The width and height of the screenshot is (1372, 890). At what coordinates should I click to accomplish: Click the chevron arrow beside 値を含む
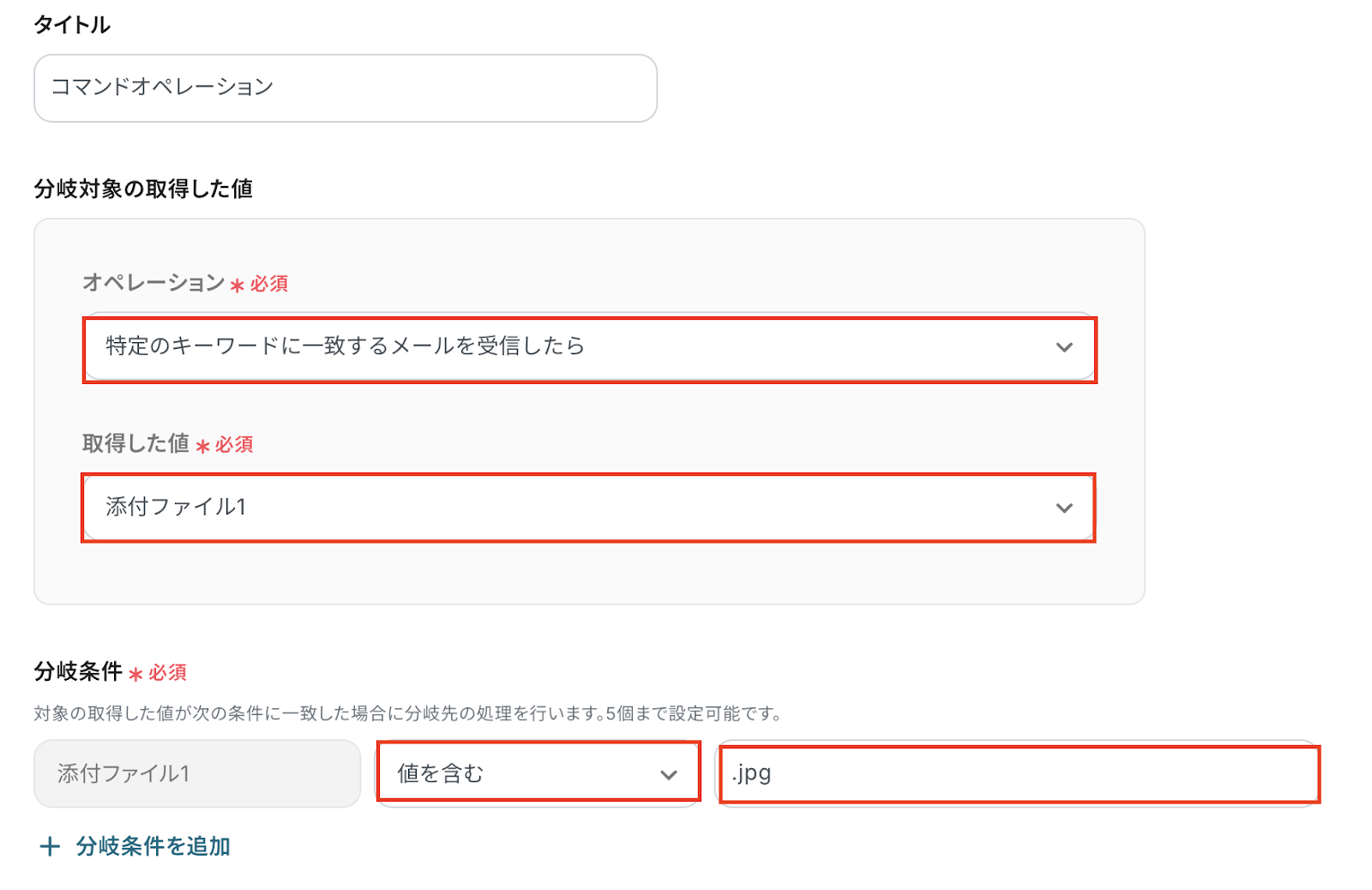click(x=669, y=774)
